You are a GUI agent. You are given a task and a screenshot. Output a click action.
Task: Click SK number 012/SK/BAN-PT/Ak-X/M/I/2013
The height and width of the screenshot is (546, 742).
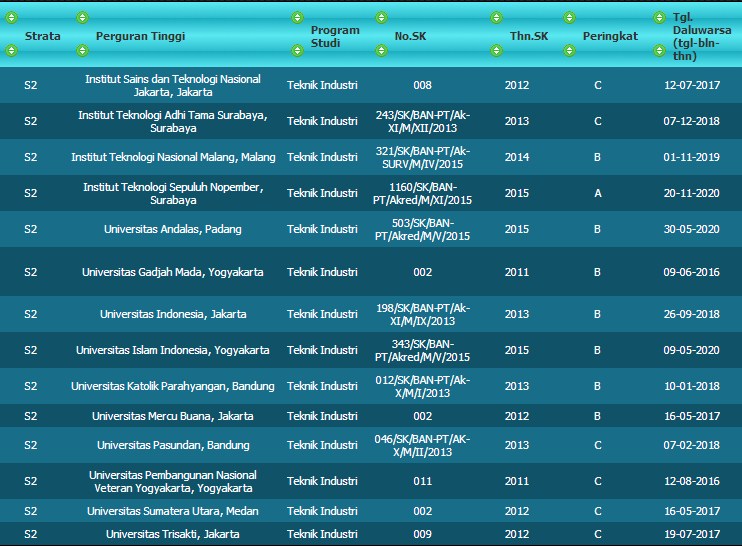tap(423, 386)
